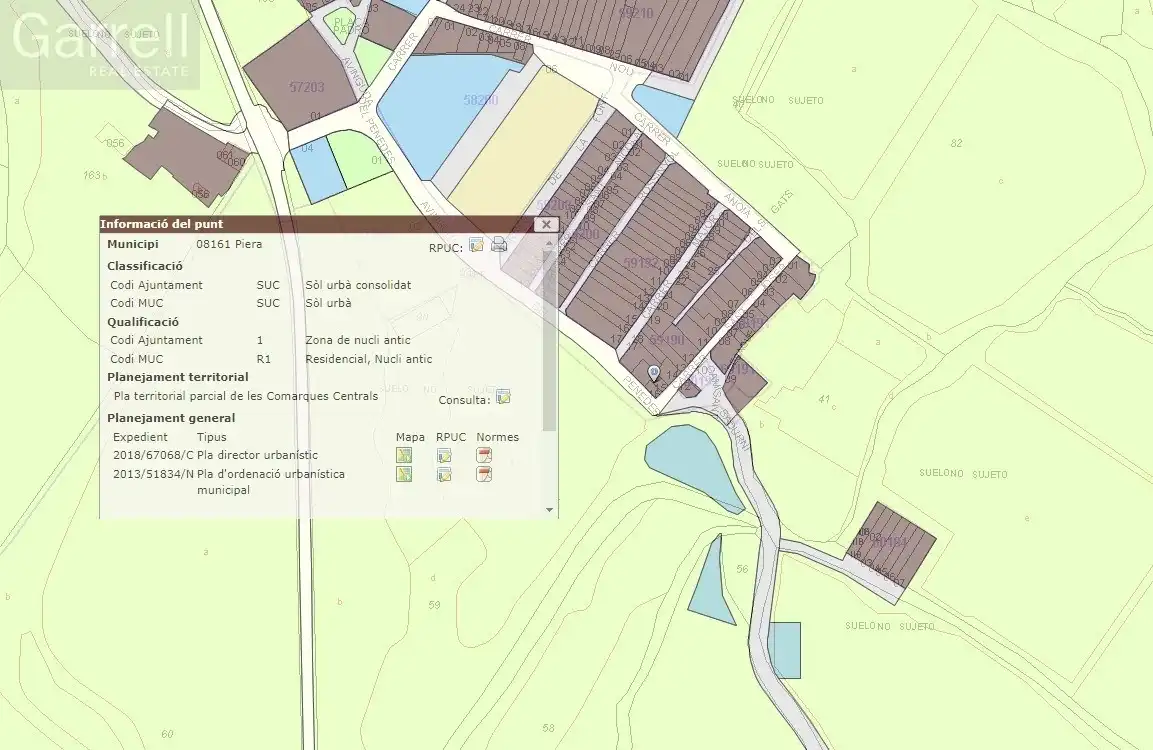Click the Planejament general heading

click(171, 418)
